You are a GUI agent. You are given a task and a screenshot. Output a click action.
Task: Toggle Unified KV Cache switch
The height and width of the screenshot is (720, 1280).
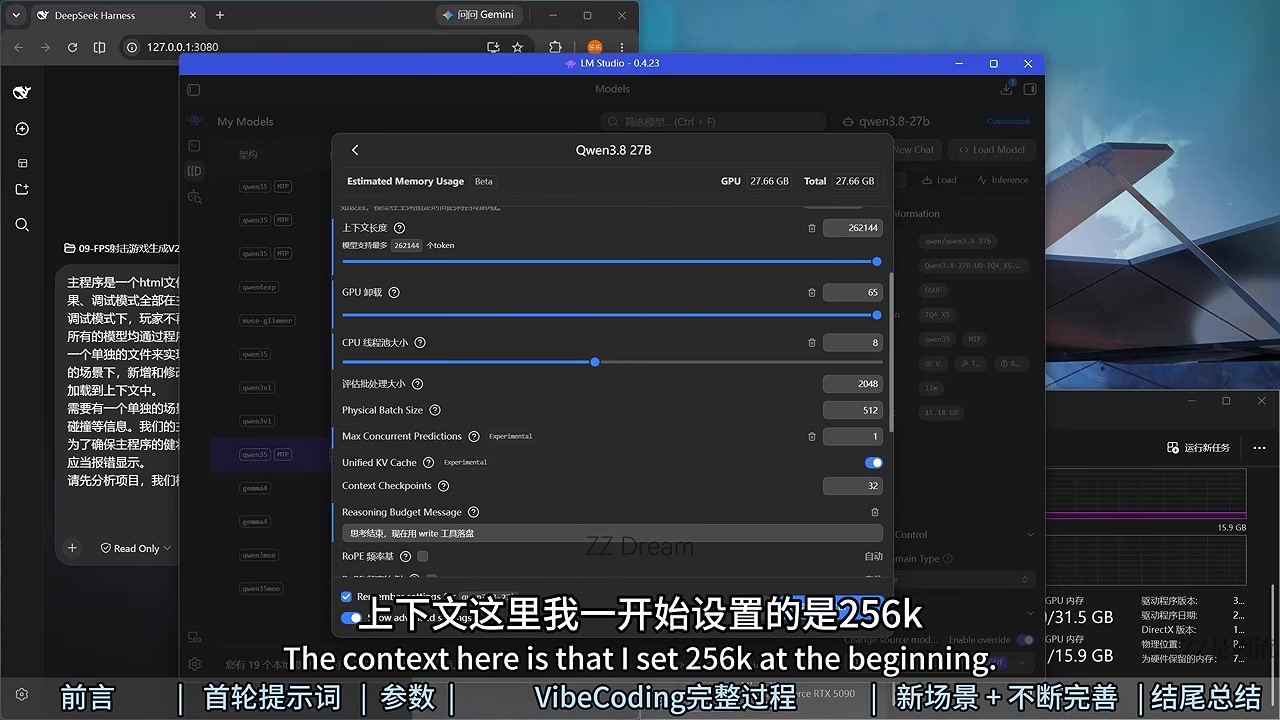[874, 462]
